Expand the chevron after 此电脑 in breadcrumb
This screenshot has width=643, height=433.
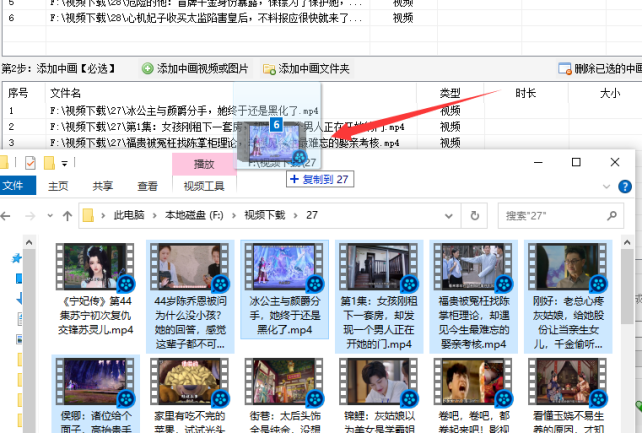pos(155,216)
